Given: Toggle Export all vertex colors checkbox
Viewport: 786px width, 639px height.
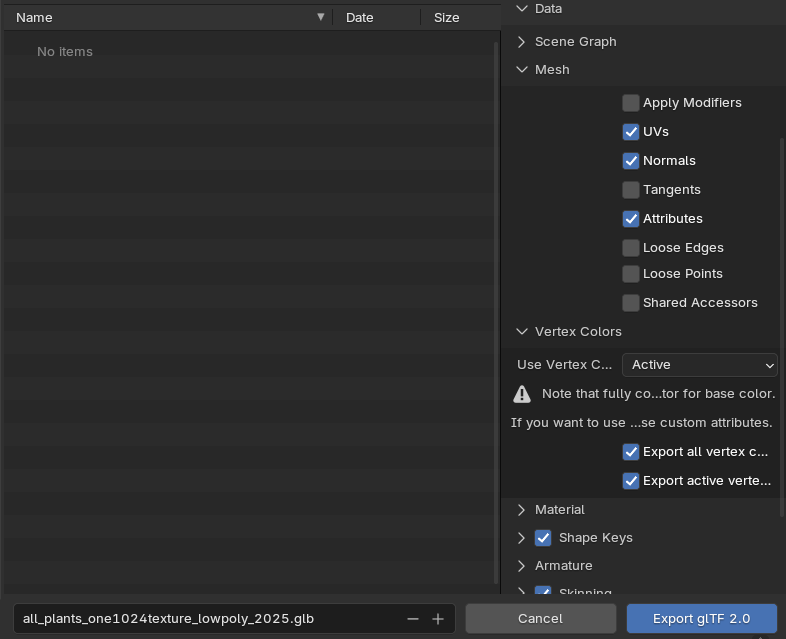Looking at the screenshot, I should [631, 452].
